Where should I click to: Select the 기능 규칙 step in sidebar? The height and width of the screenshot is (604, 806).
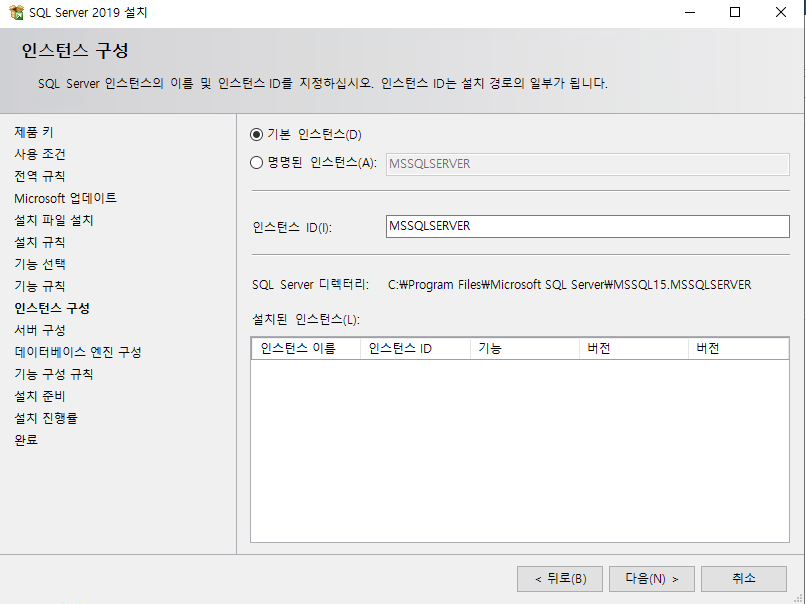tap(40, 286)
